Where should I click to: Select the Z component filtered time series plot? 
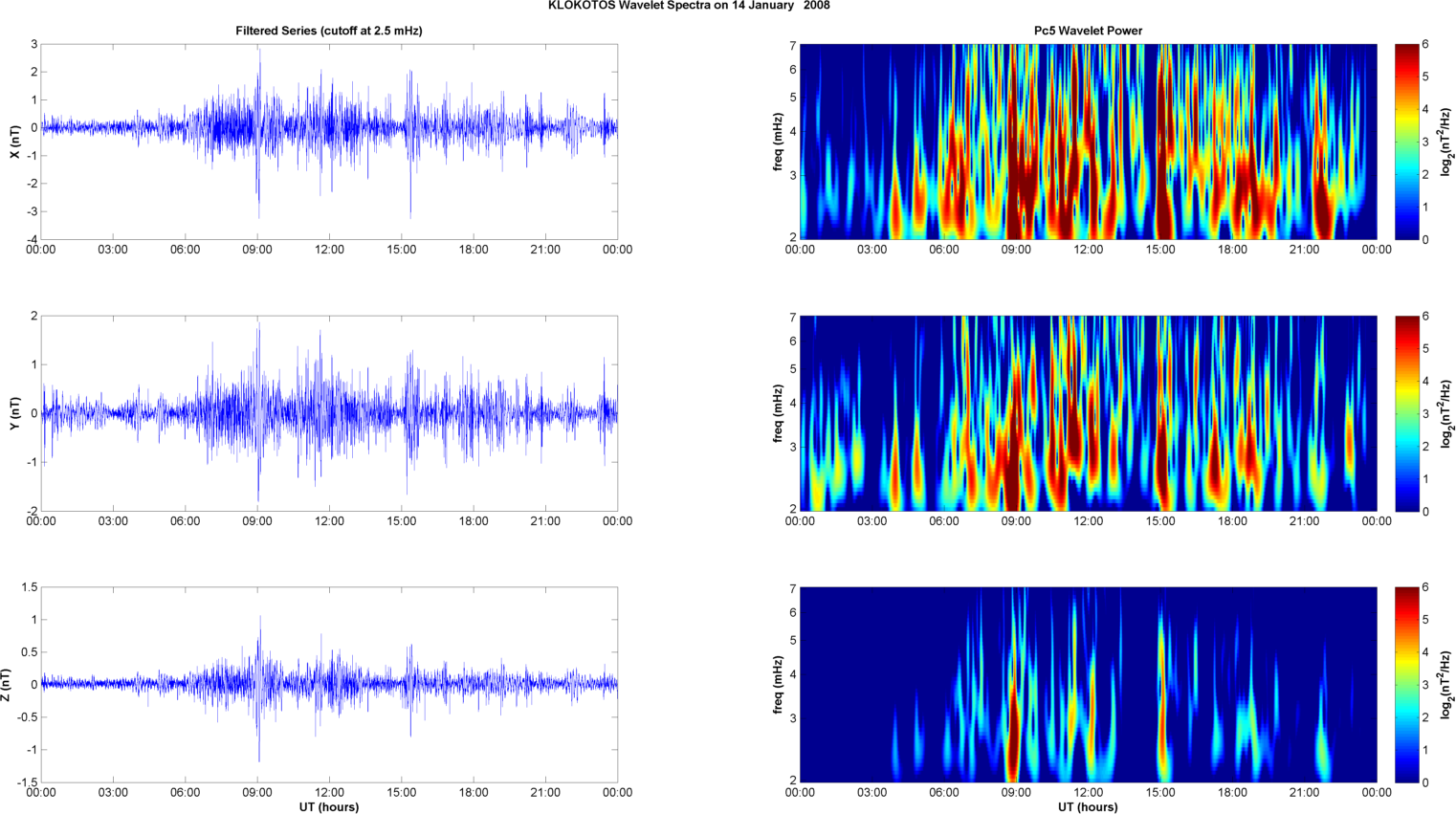(x=329, y=685)
